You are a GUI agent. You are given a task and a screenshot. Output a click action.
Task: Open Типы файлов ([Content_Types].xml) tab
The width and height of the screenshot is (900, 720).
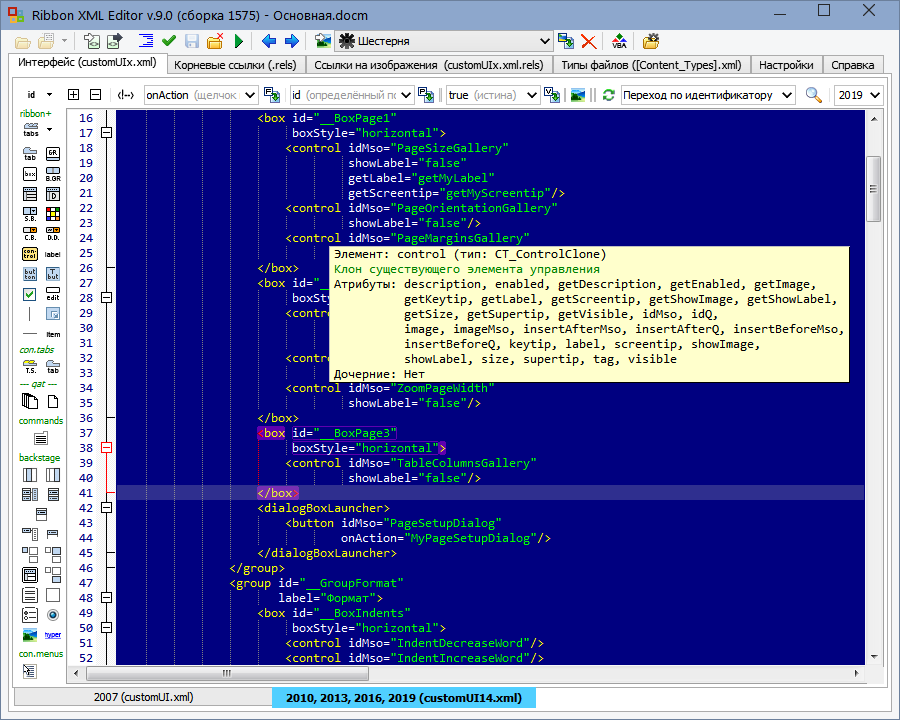point(651,65)
